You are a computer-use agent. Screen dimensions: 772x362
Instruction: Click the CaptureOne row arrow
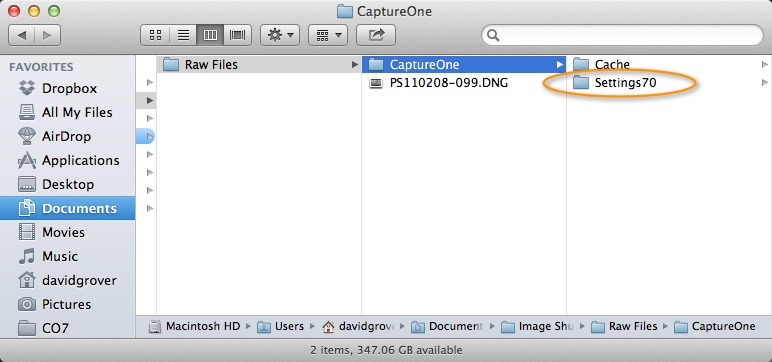click(x=559, y=65)
